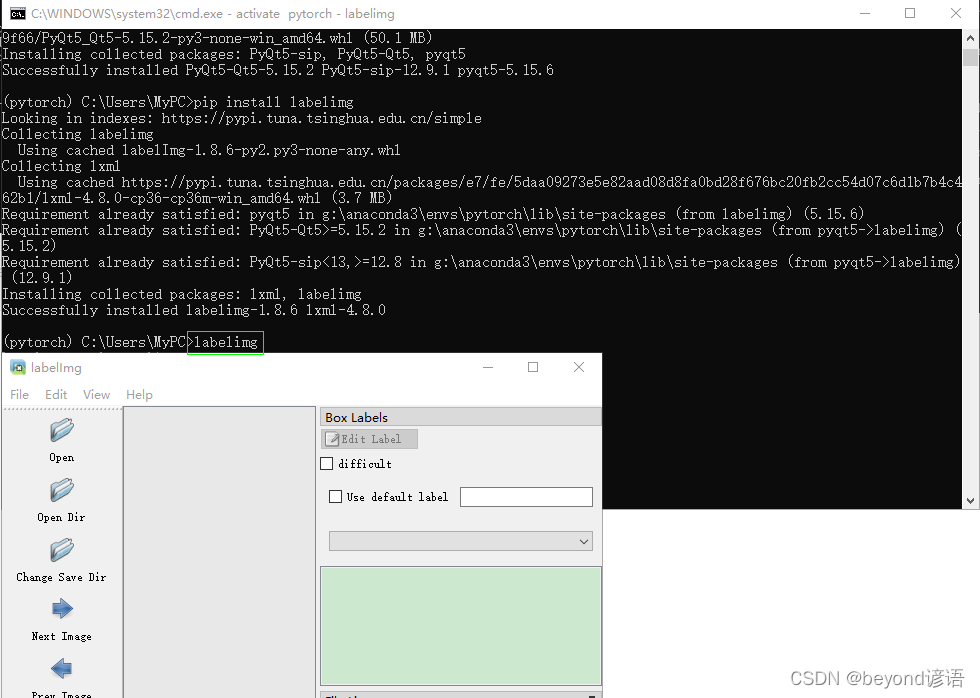Check Use default label option
This screenshot has width=980, height=698.
[x=336, y=497]
